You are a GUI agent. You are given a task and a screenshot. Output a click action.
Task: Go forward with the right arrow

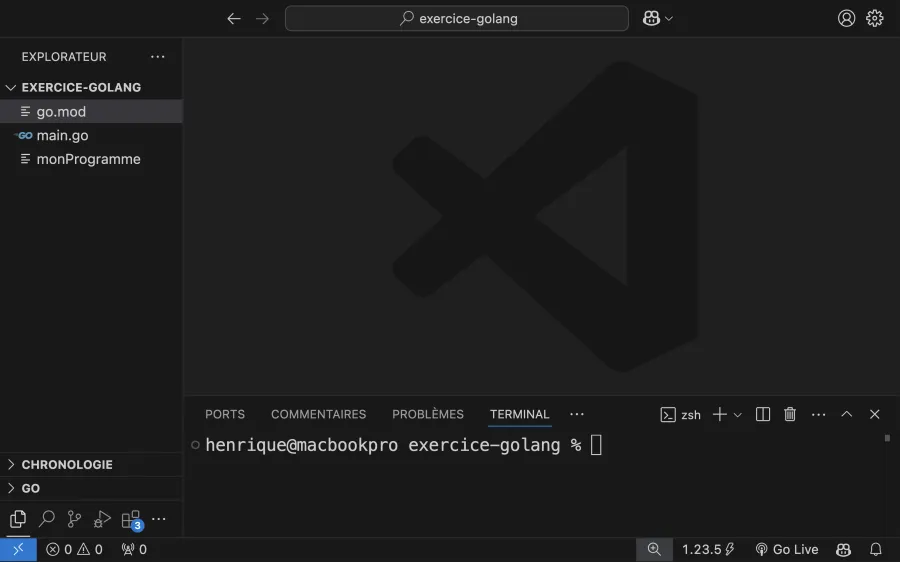pos(262,19)
